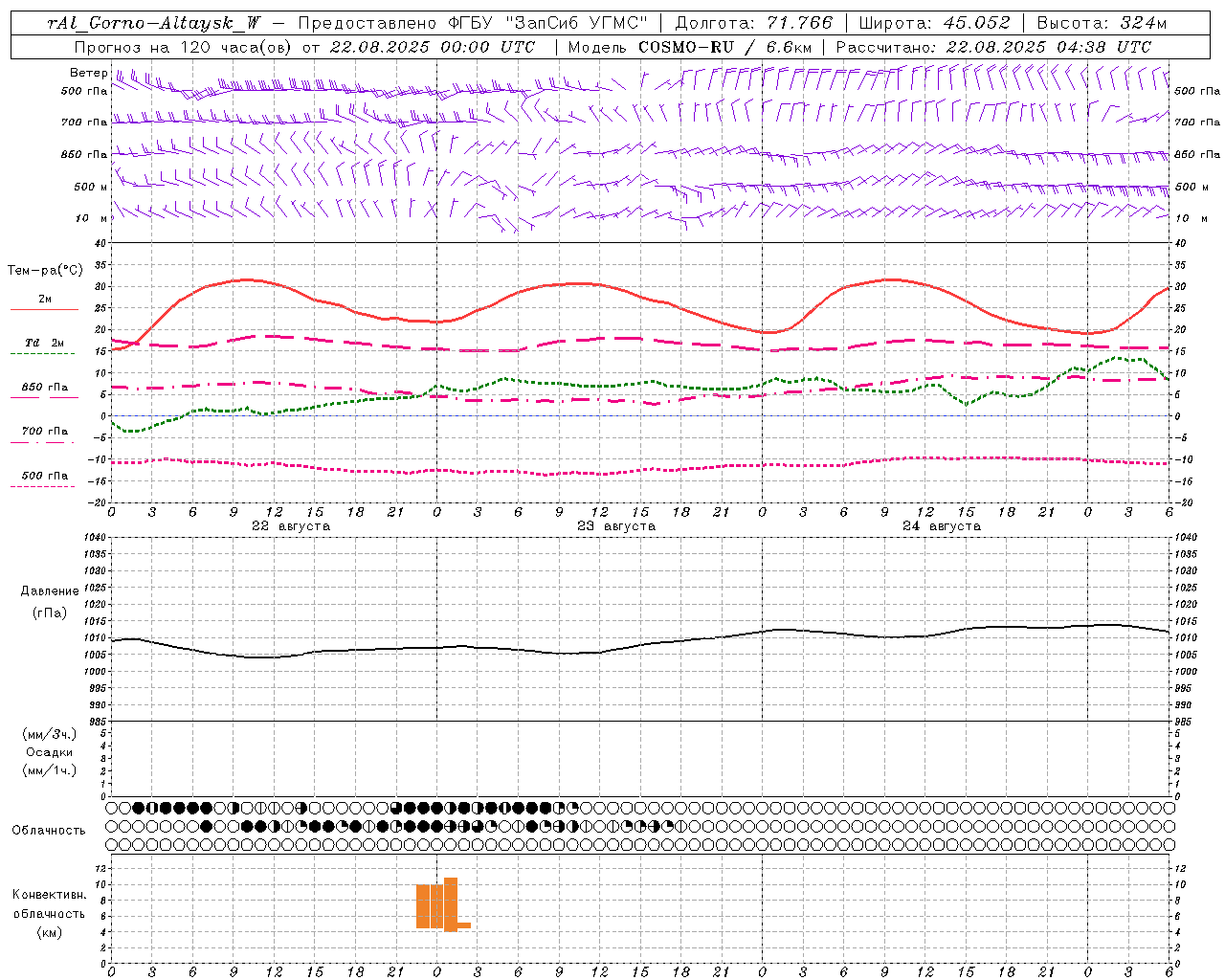Click the Ветер panel label
The height and width of the screenshot is (980, 1225).
point(89,73)
